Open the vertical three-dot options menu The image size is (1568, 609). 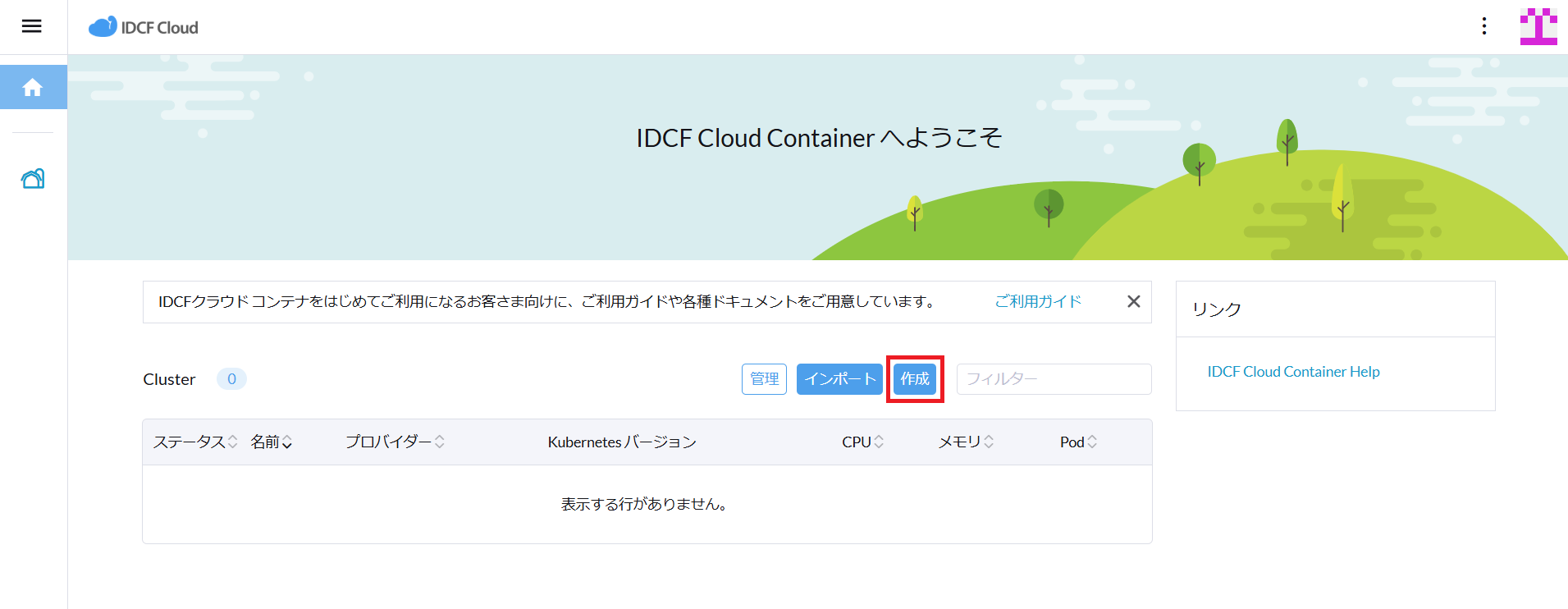(1483, 26)
